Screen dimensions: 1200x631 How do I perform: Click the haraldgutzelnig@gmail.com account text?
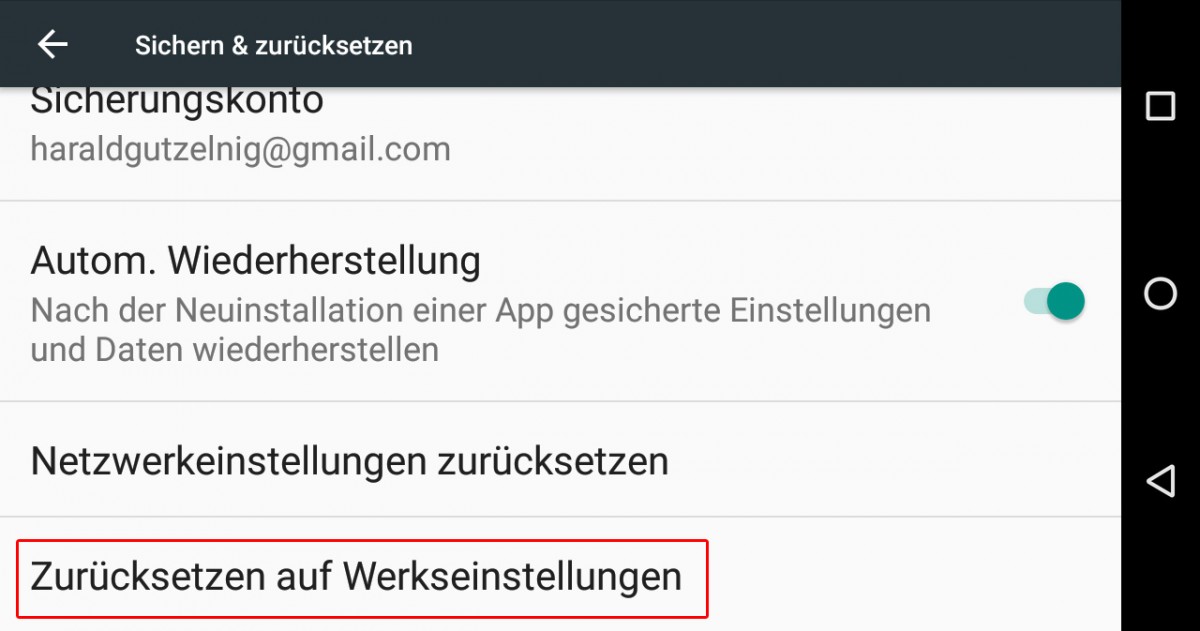(x=241, y=149)
